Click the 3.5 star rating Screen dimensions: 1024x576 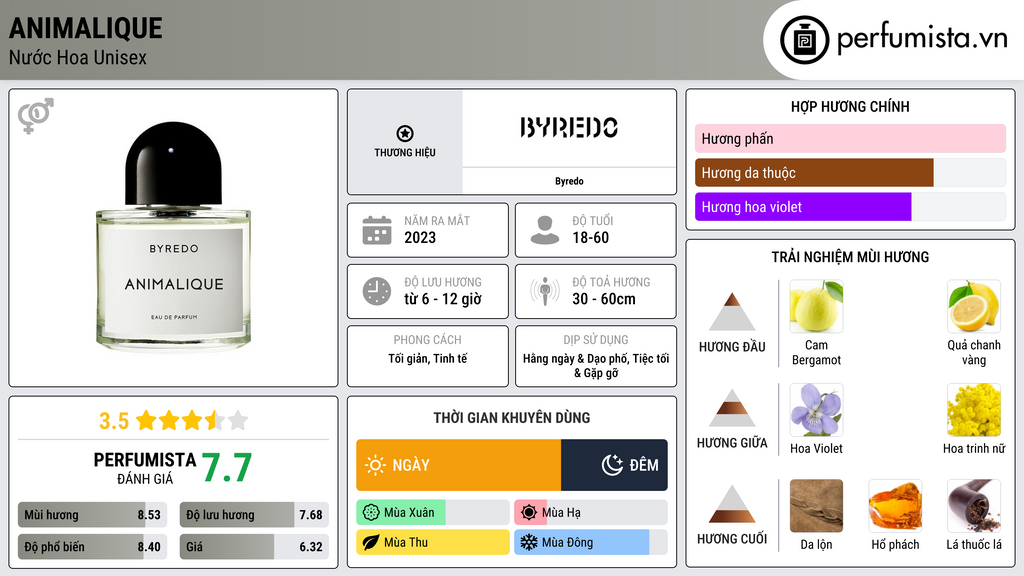[173, 420]
